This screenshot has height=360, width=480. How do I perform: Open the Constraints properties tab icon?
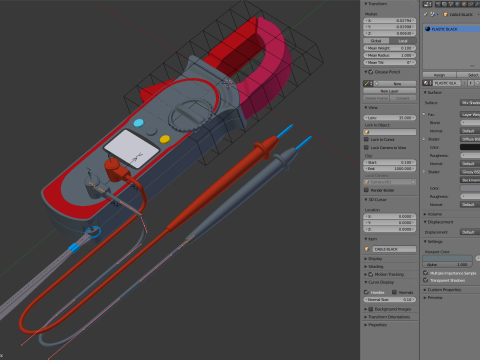point(471,4)
